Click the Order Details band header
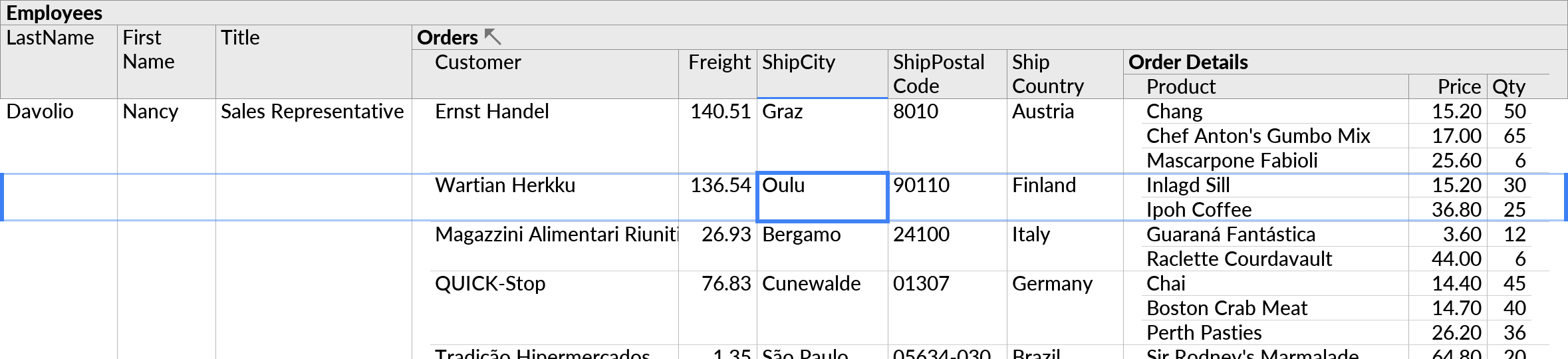The height and width of the screenshot is (359, 1568). coord(1188,62)
